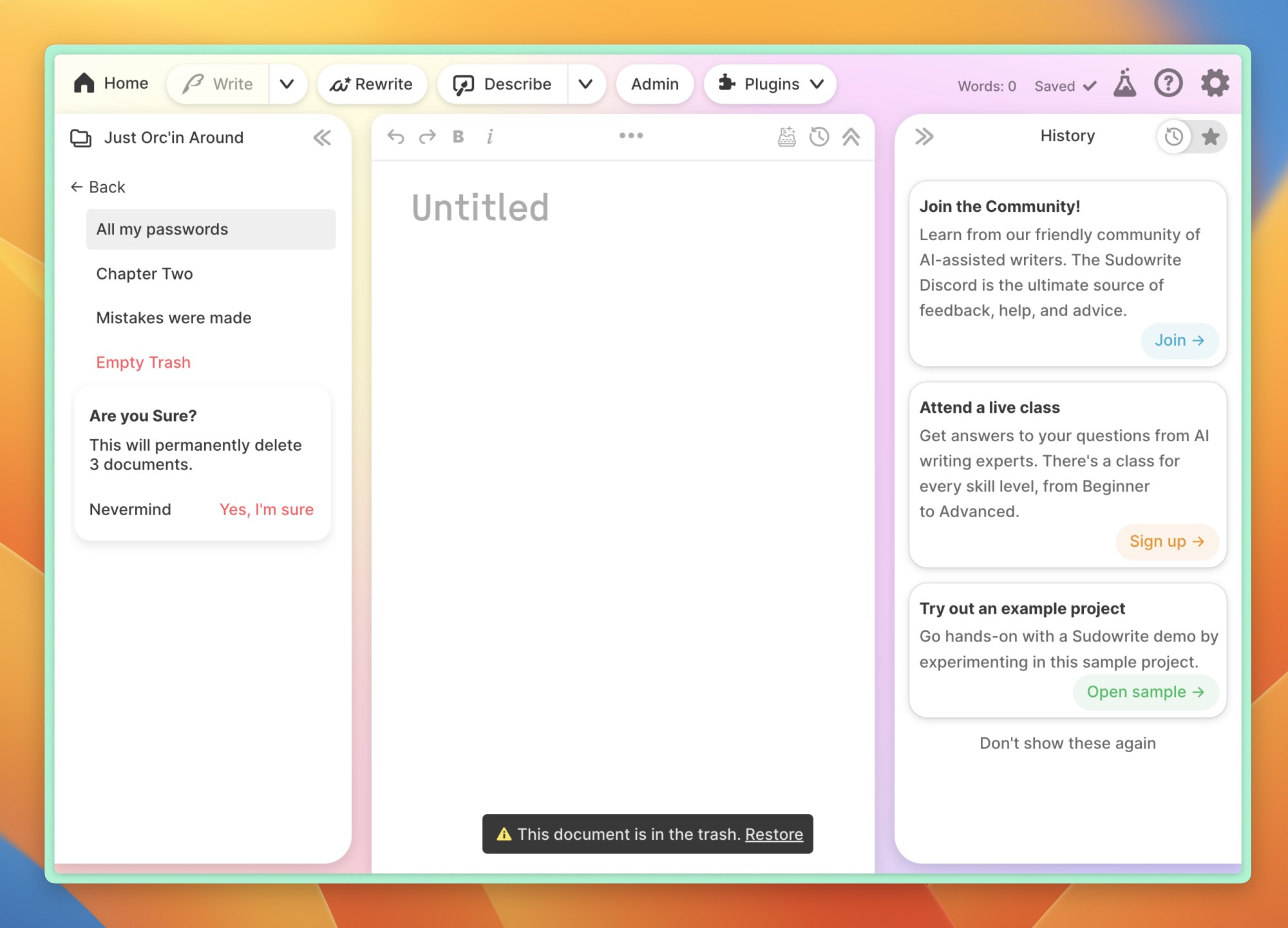Switch History panel toggle to starred

pos(1210,137)
